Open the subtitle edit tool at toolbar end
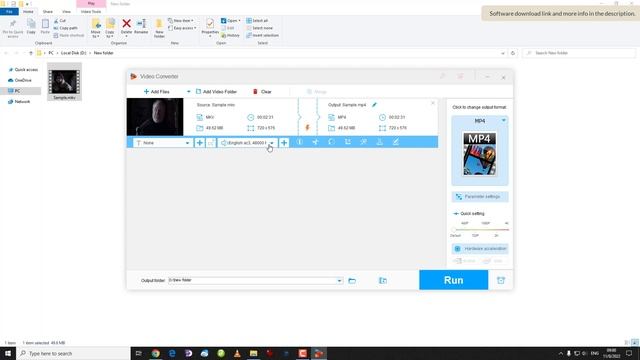640x360 pixels. point(396,142)
